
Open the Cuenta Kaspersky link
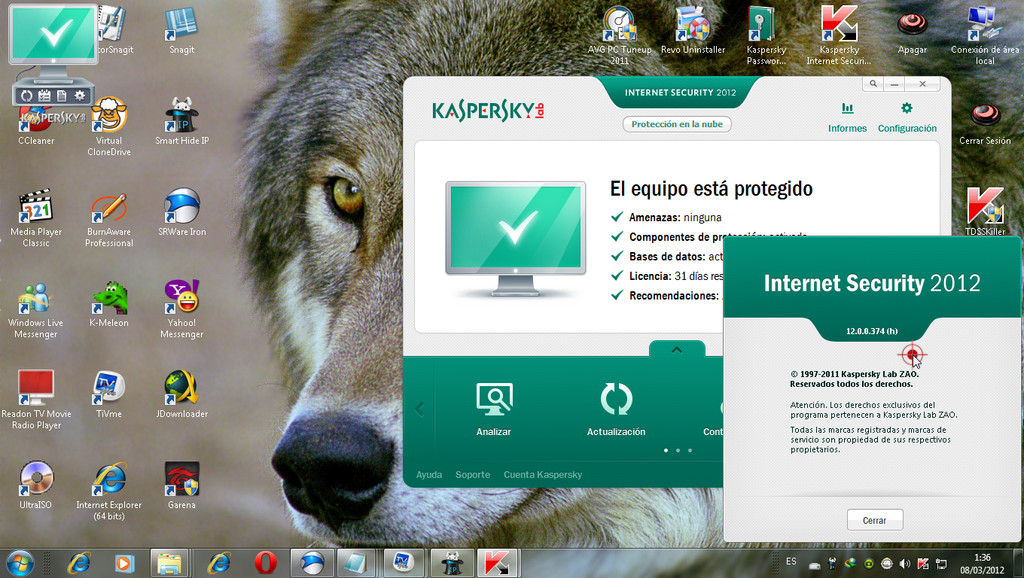543,475
